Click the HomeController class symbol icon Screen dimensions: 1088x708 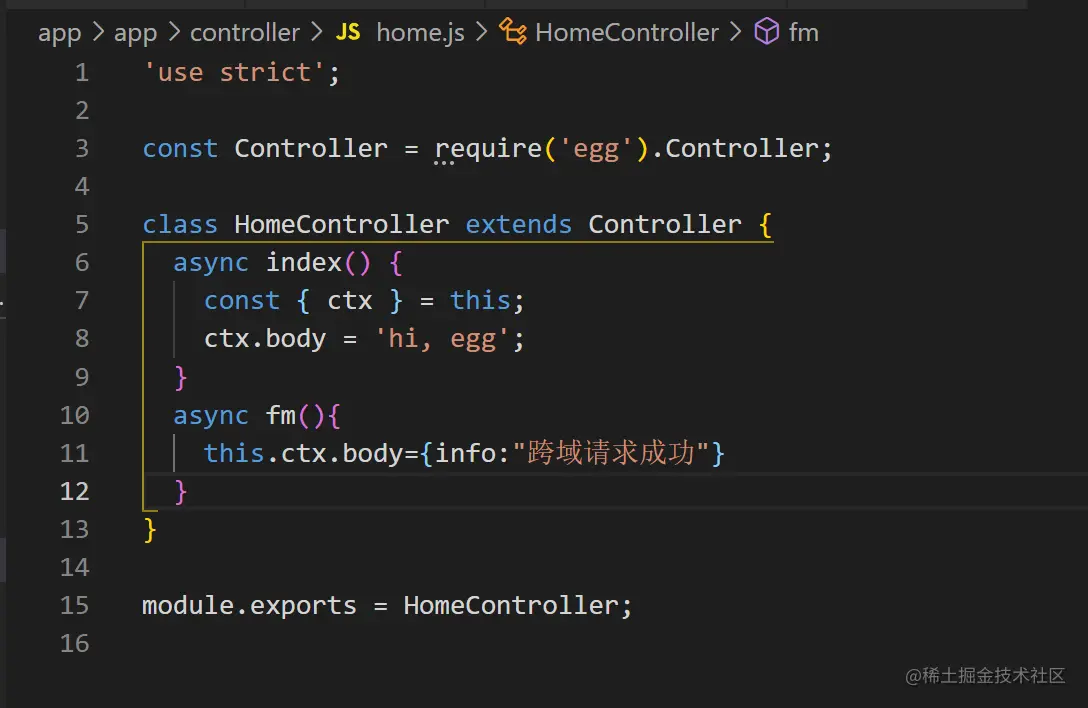tap(513, 32)
